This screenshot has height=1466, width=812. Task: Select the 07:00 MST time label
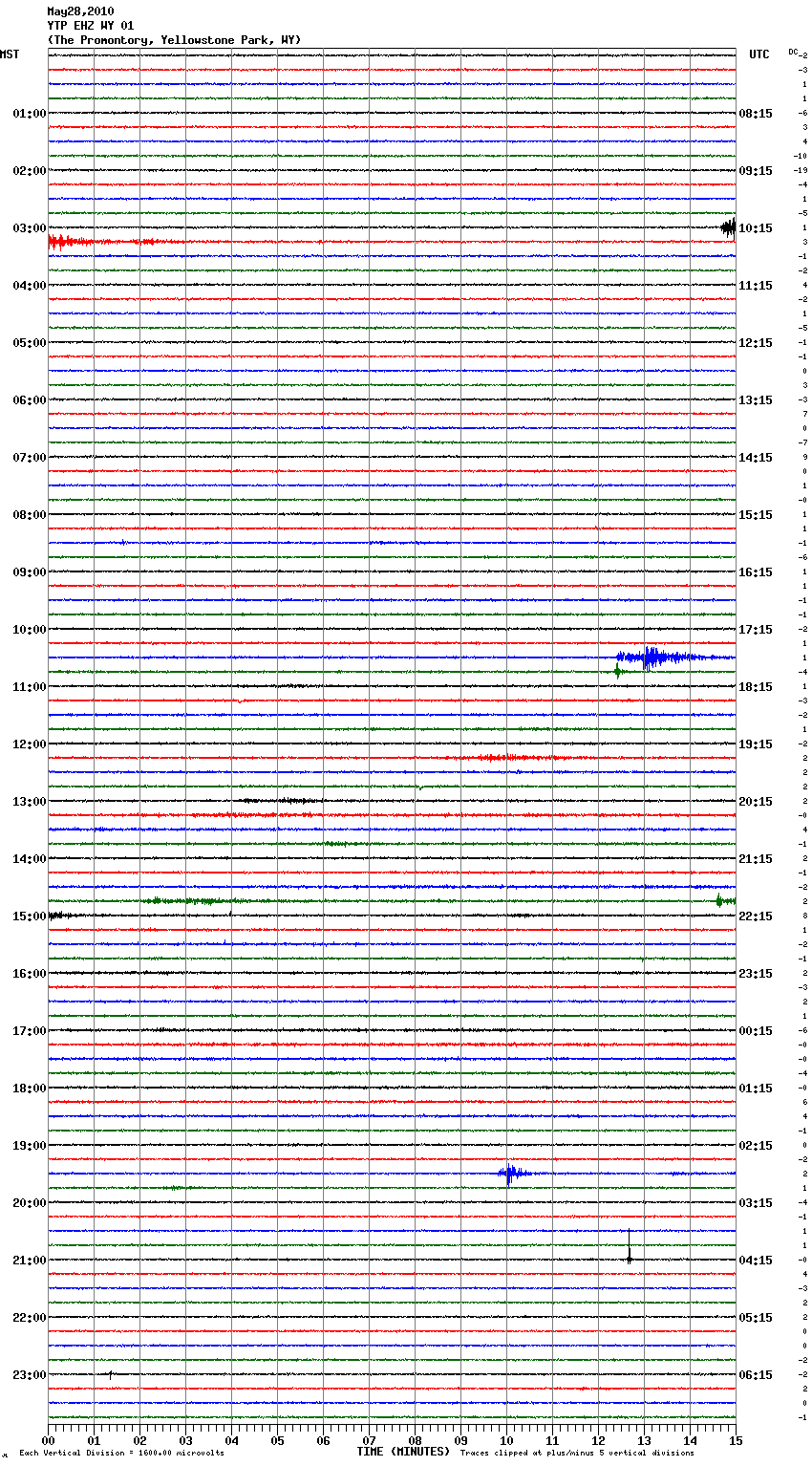tap(30, 458)
